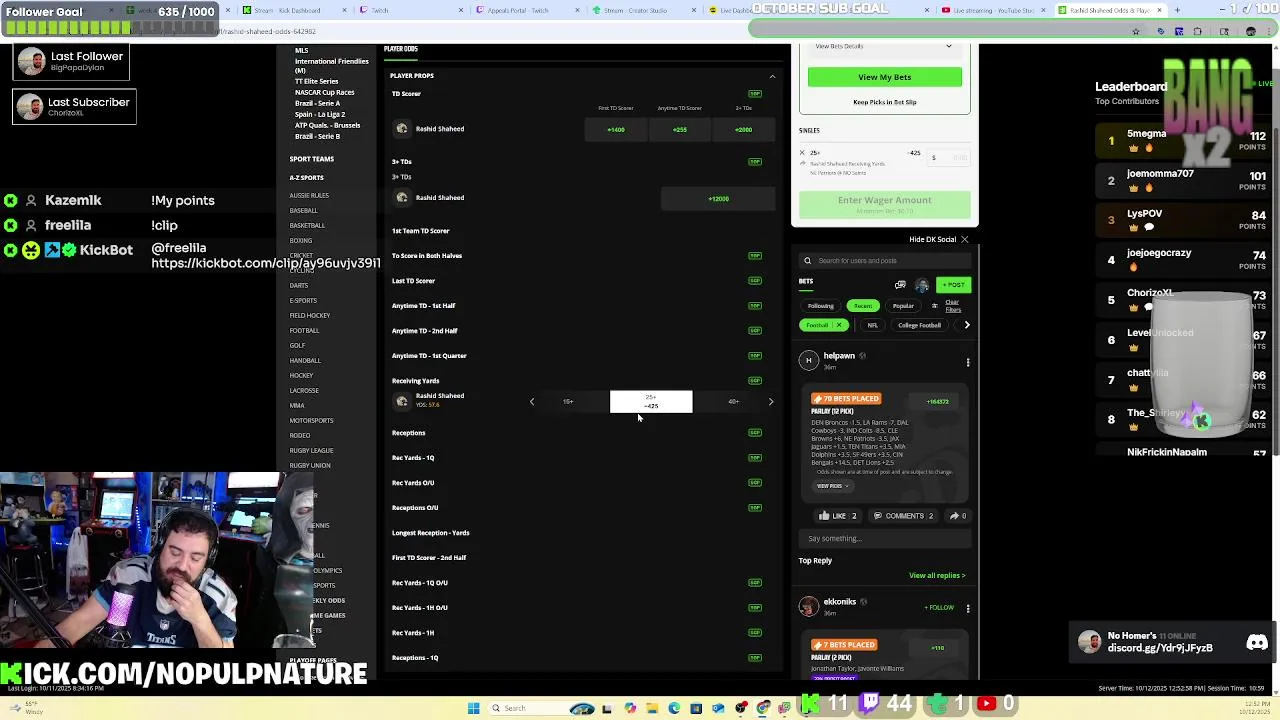This screenshot has width=1280, height=720.
Task: Open new browser tab with plus icon
Action: point(1177,10)
